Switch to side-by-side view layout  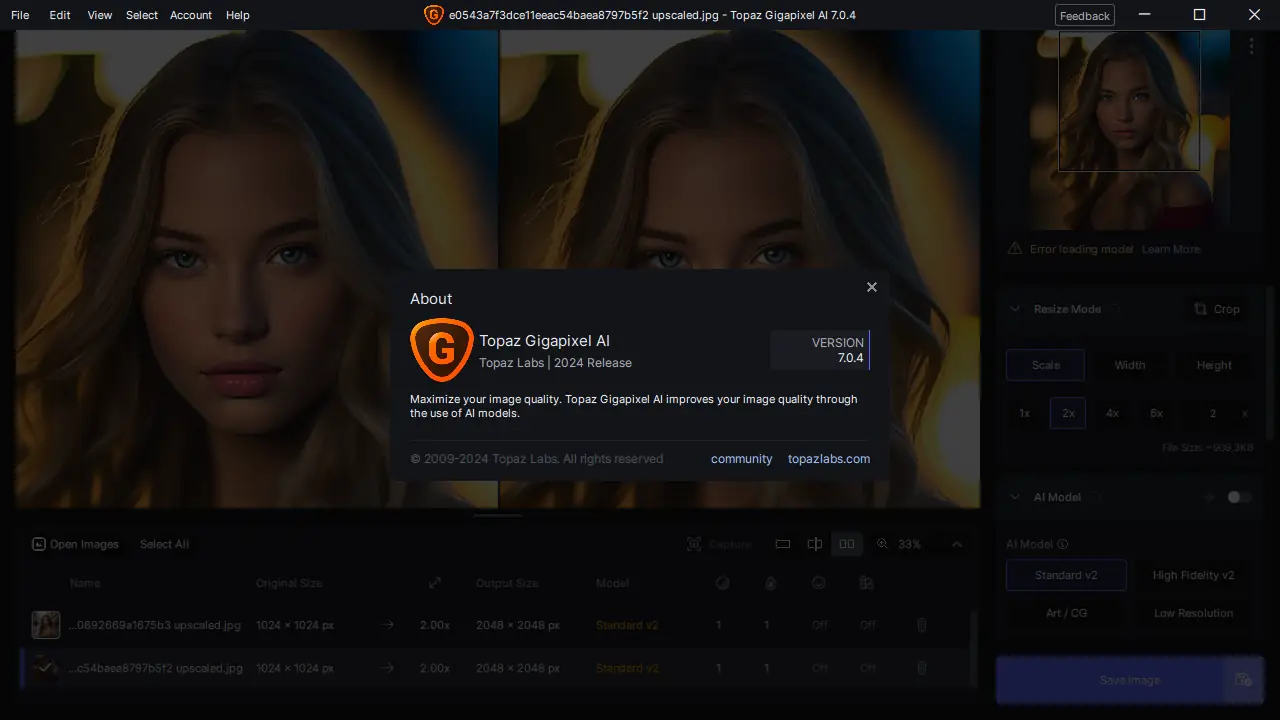[x=847, y=544]
